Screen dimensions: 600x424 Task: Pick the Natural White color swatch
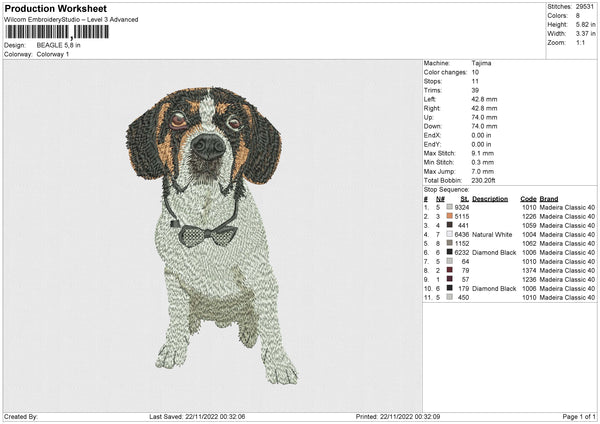pos(450,234)
